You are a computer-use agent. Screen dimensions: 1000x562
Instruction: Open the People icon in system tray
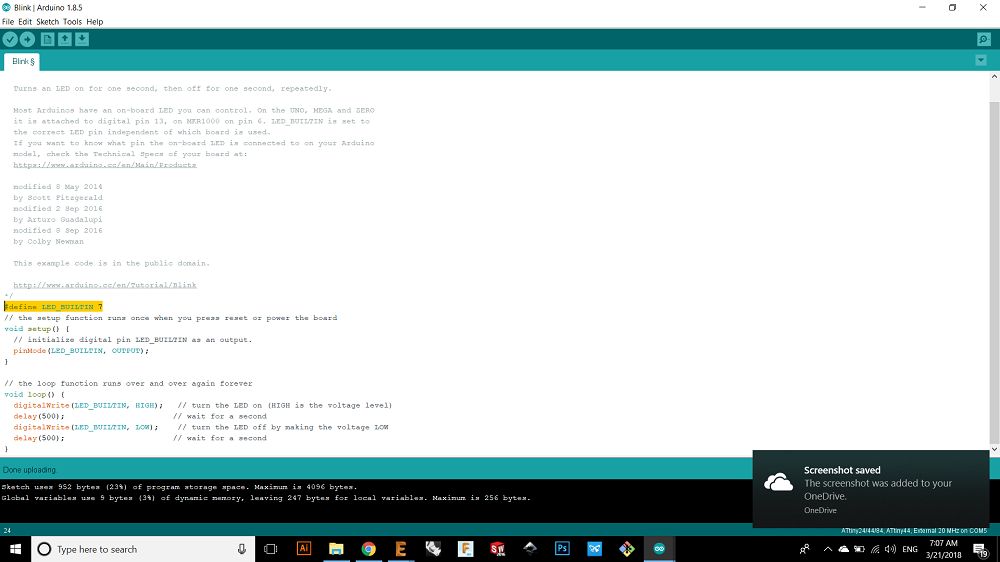click(805, 549)
